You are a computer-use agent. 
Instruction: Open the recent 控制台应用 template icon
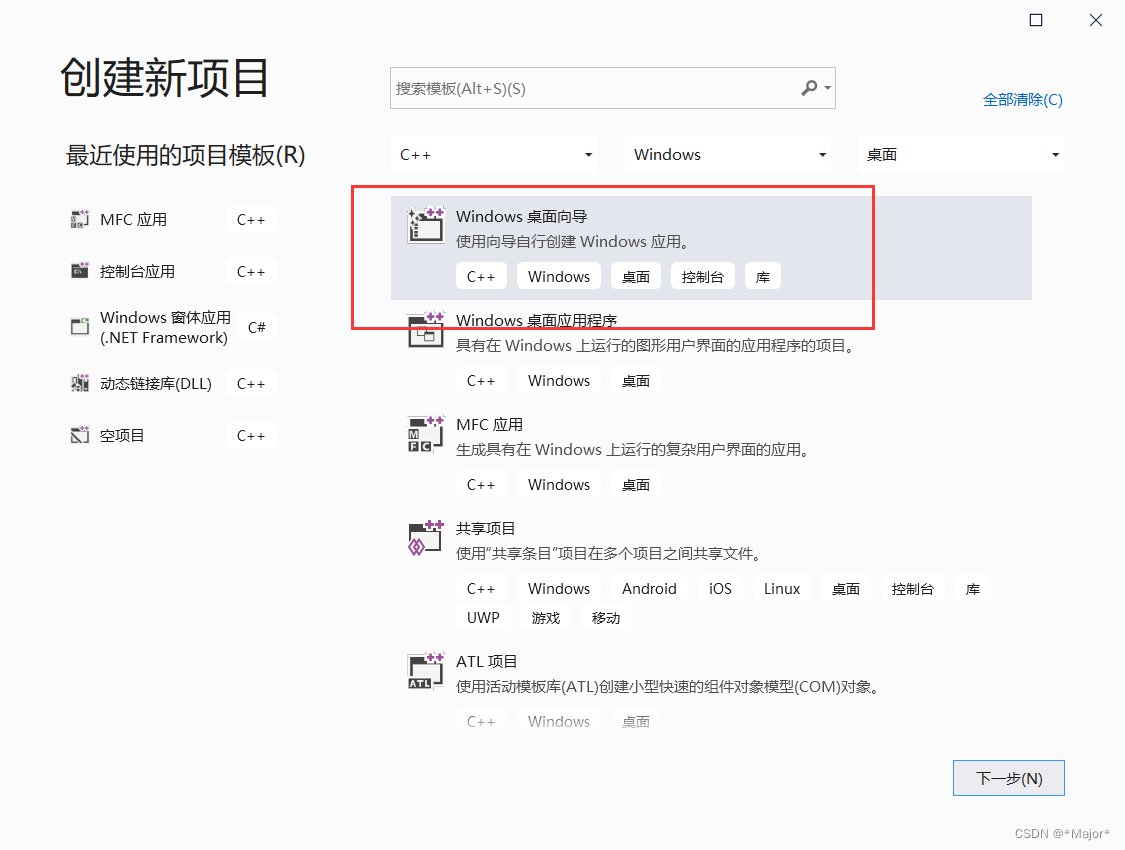80,271
